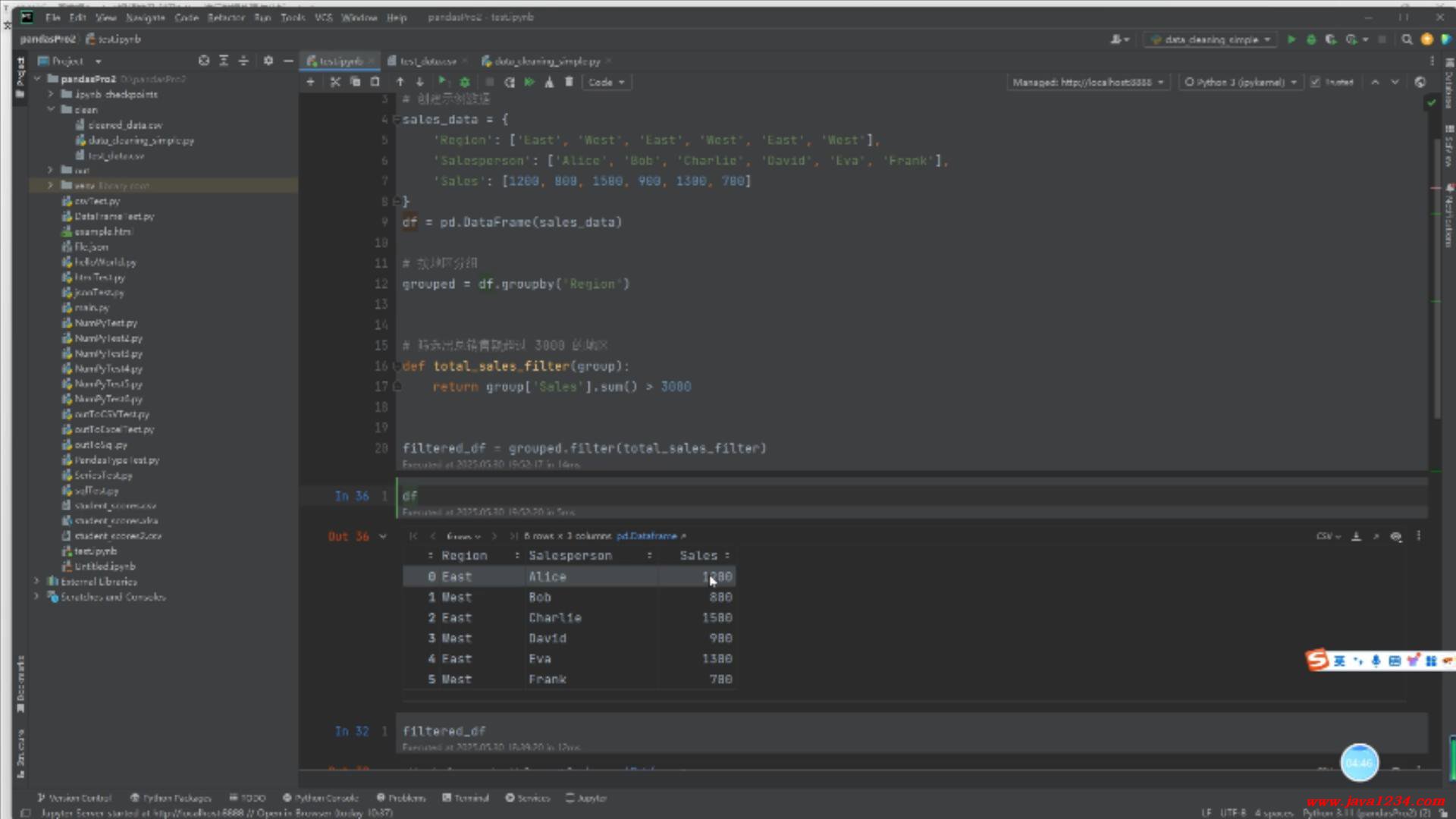This screenshot has height=819, width=1456.
Task: Toggle the Trusted notebook checkbox
Action: point(1315,82)
